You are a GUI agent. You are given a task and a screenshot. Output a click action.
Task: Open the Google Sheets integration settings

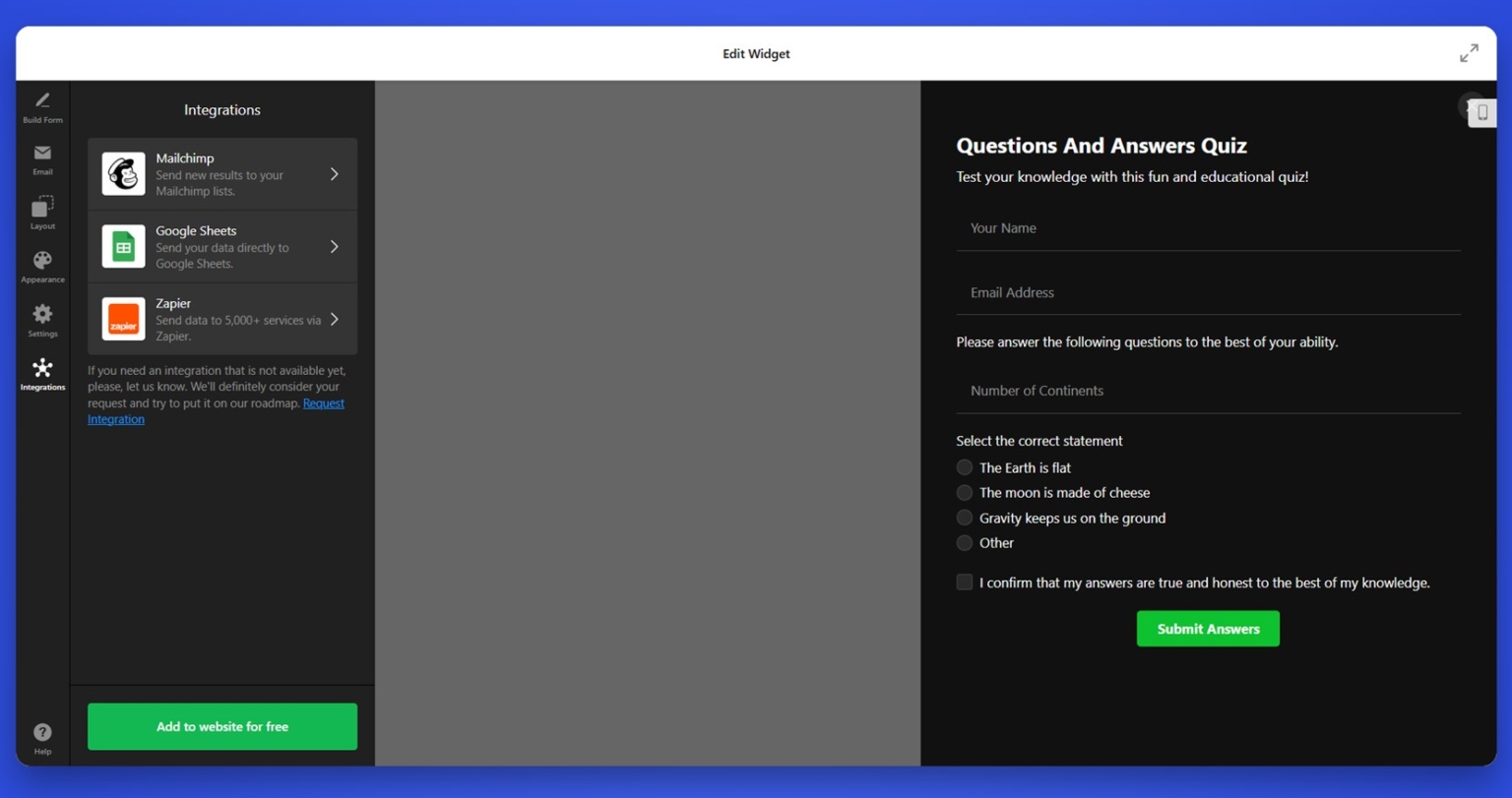[221, 246]
